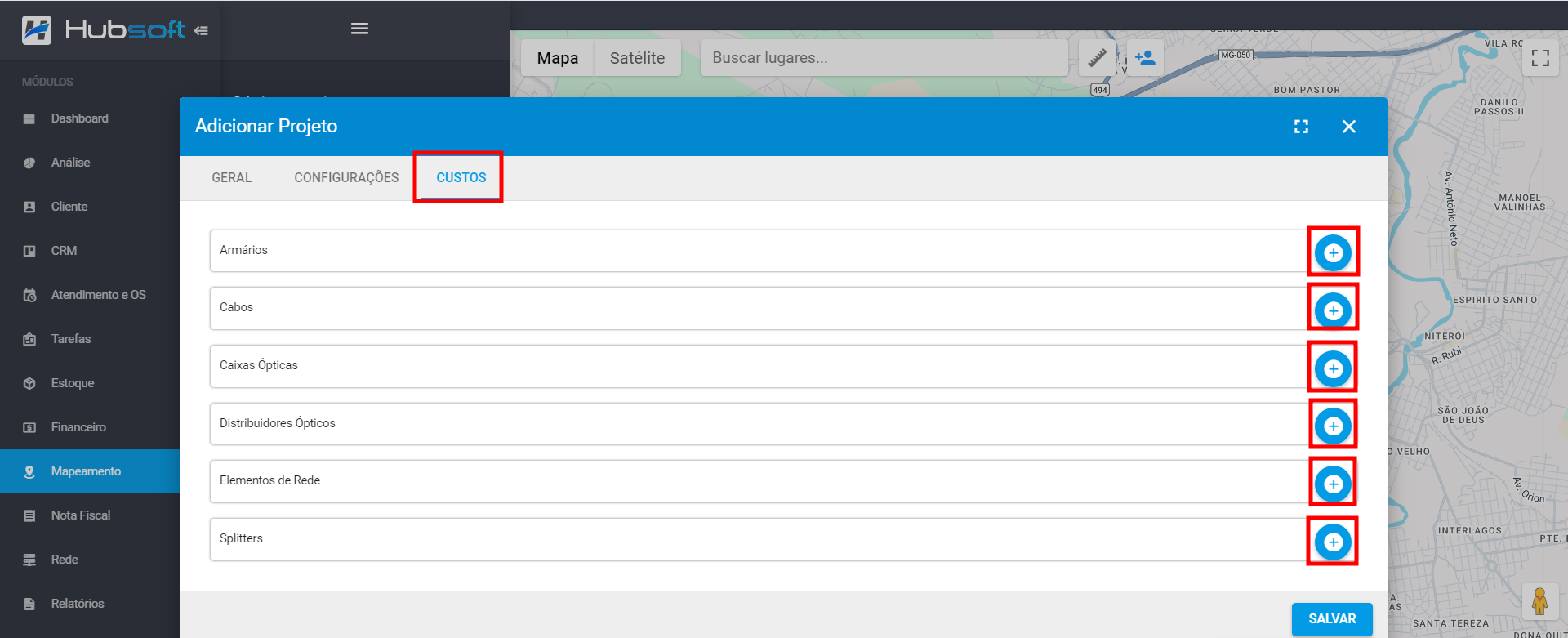The image size is (1568, 638).
Task: Click the Cliente person icon
Action: pyautogui.click(x=29, y=207)
